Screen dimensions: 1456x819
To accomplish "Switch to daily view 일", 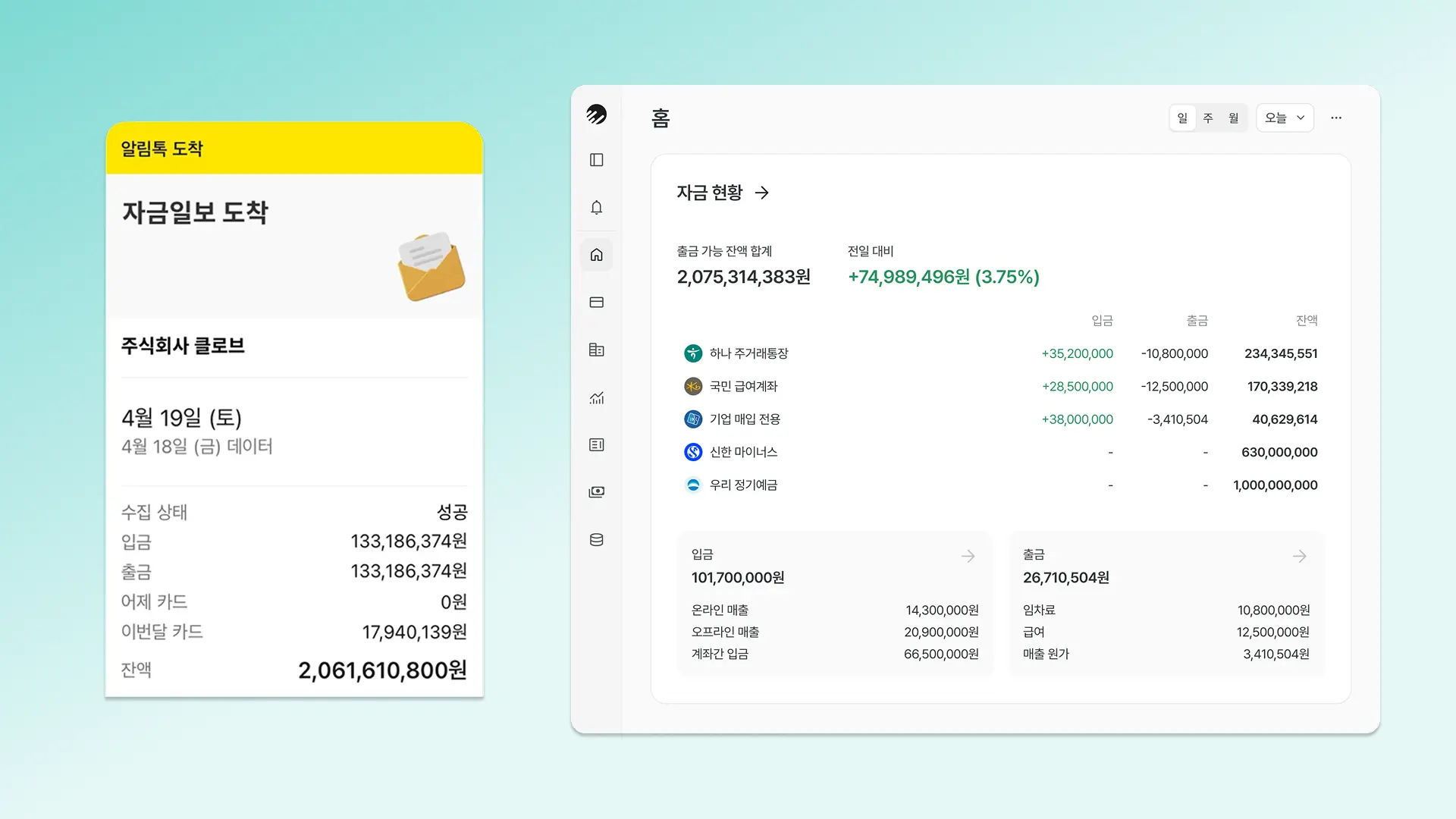I will coord(1182,118).
